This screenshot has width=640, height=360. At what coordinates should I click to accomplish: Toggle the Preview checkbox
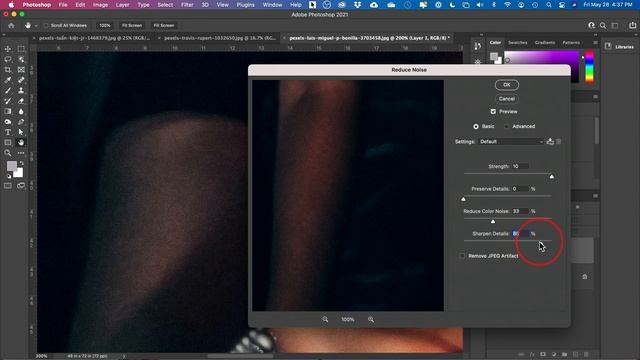click(493, 111)
